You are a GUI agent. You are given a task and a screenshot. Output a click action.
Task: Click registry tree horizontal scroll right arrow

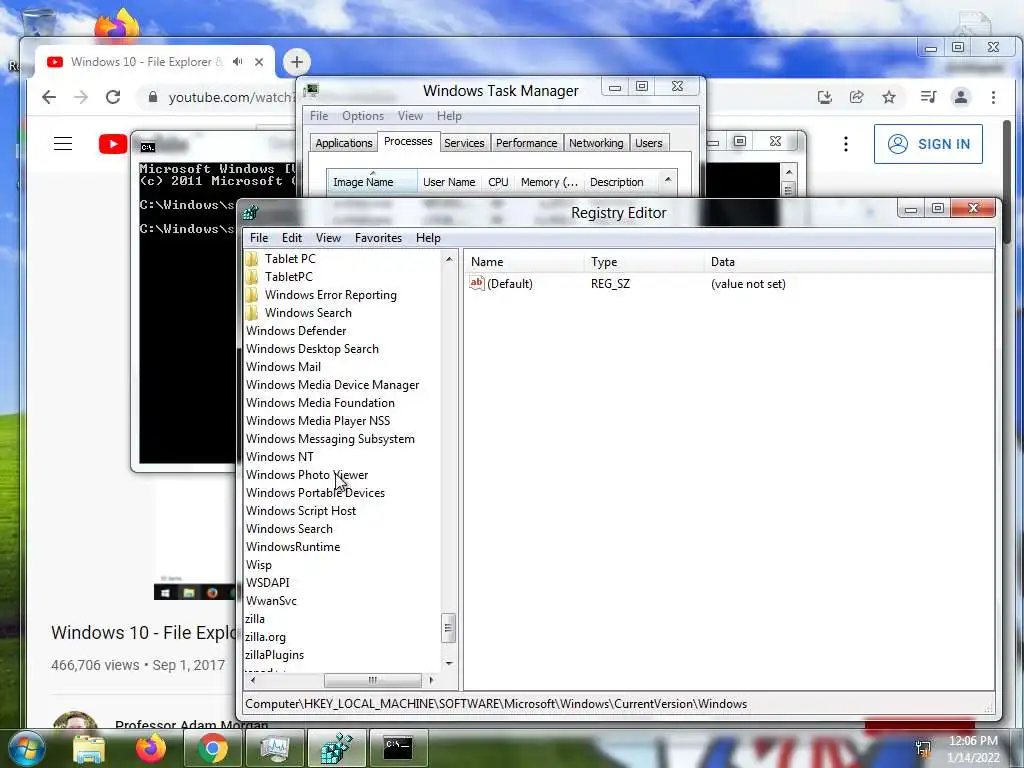click(431, 680)
